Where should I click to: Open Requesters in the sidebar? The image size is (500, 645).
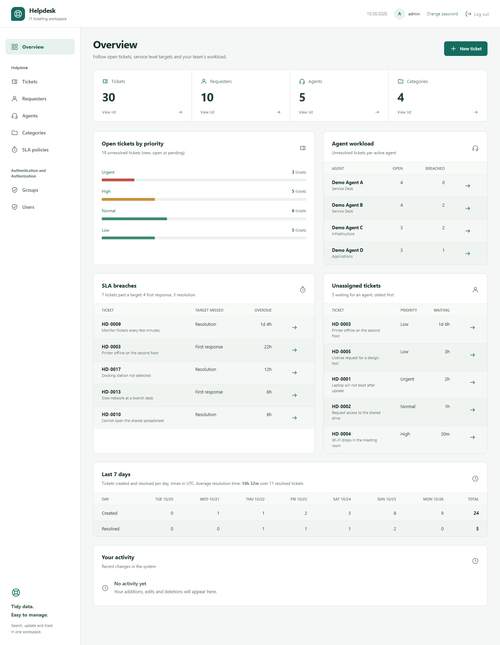pyautogui.click(x=40, y=99)
